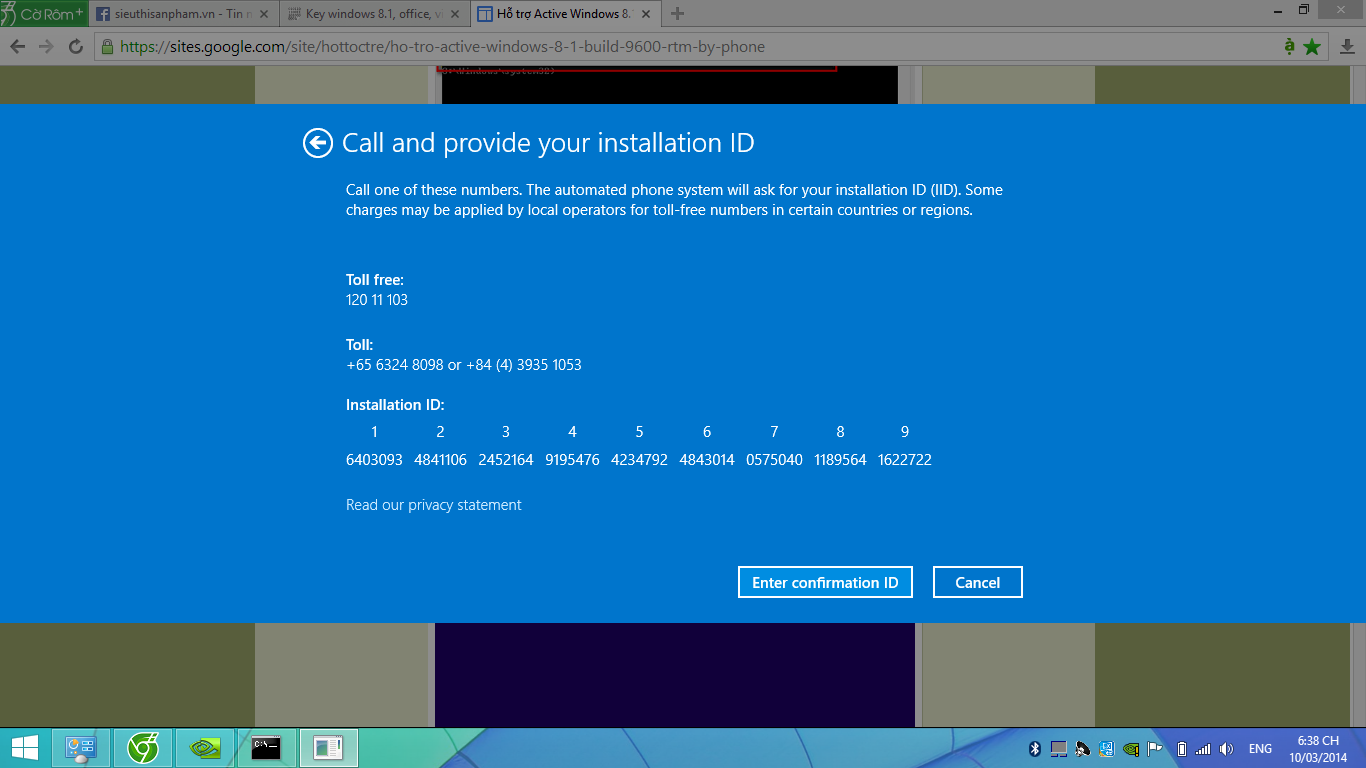Select the Hỗ trợ Active Windows tab

[x=564, y=14]
